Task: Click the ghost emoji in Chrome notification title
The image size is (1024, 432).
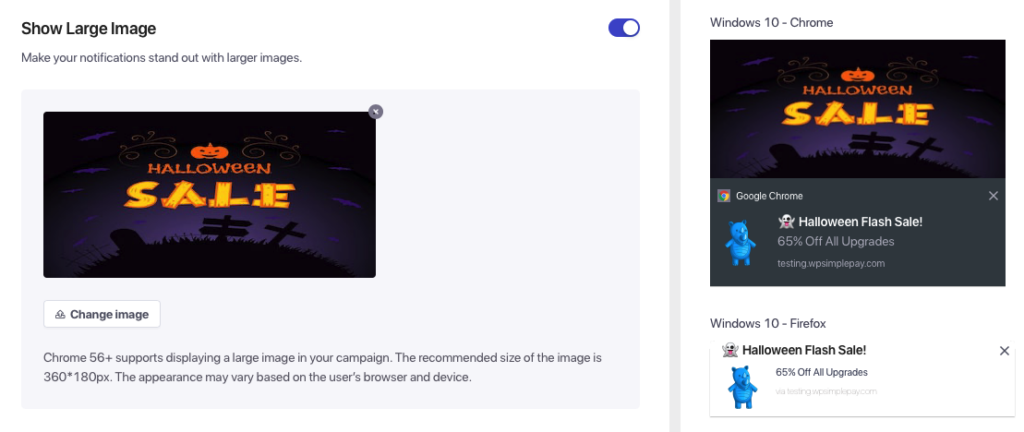Action: pos(785,221)
